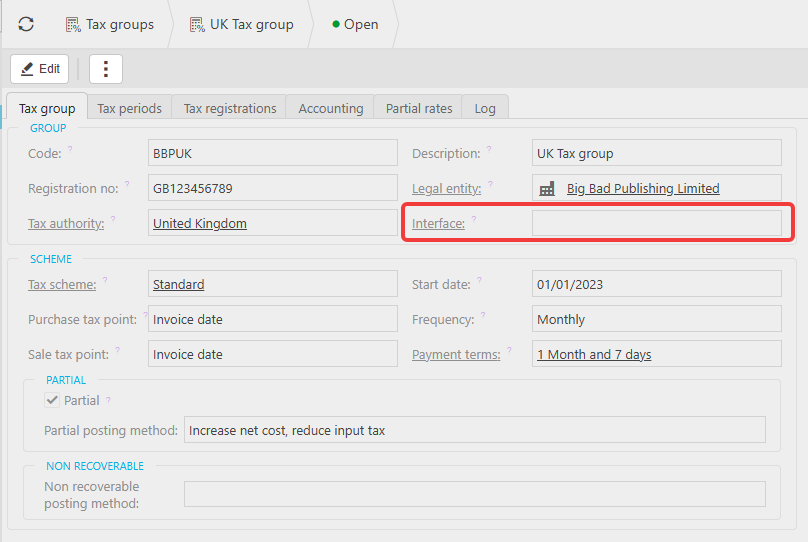Click help mark next to Description

point(489,148)
